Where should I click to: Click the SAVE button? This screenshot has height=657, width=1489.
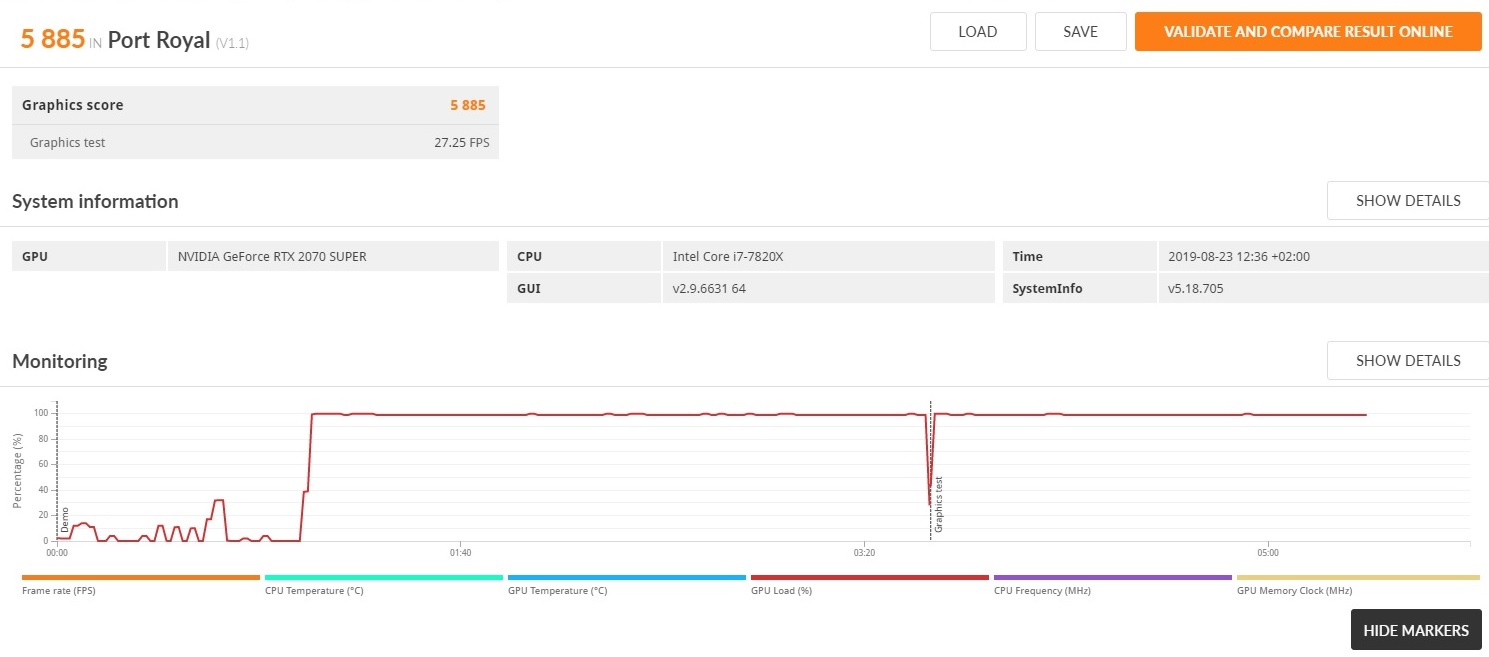(1081, 31)
